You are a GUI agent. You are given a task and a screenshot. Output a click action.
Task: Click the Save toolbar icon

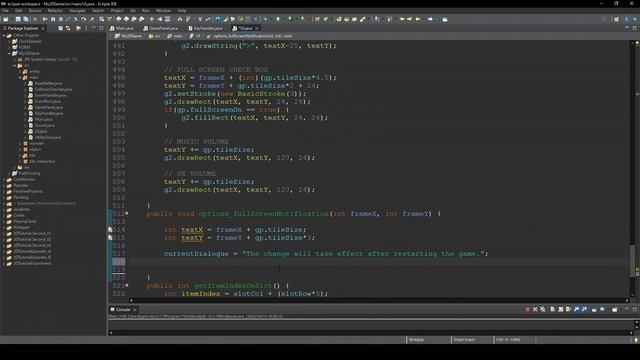pyautogui.click(x=18, y=19)
